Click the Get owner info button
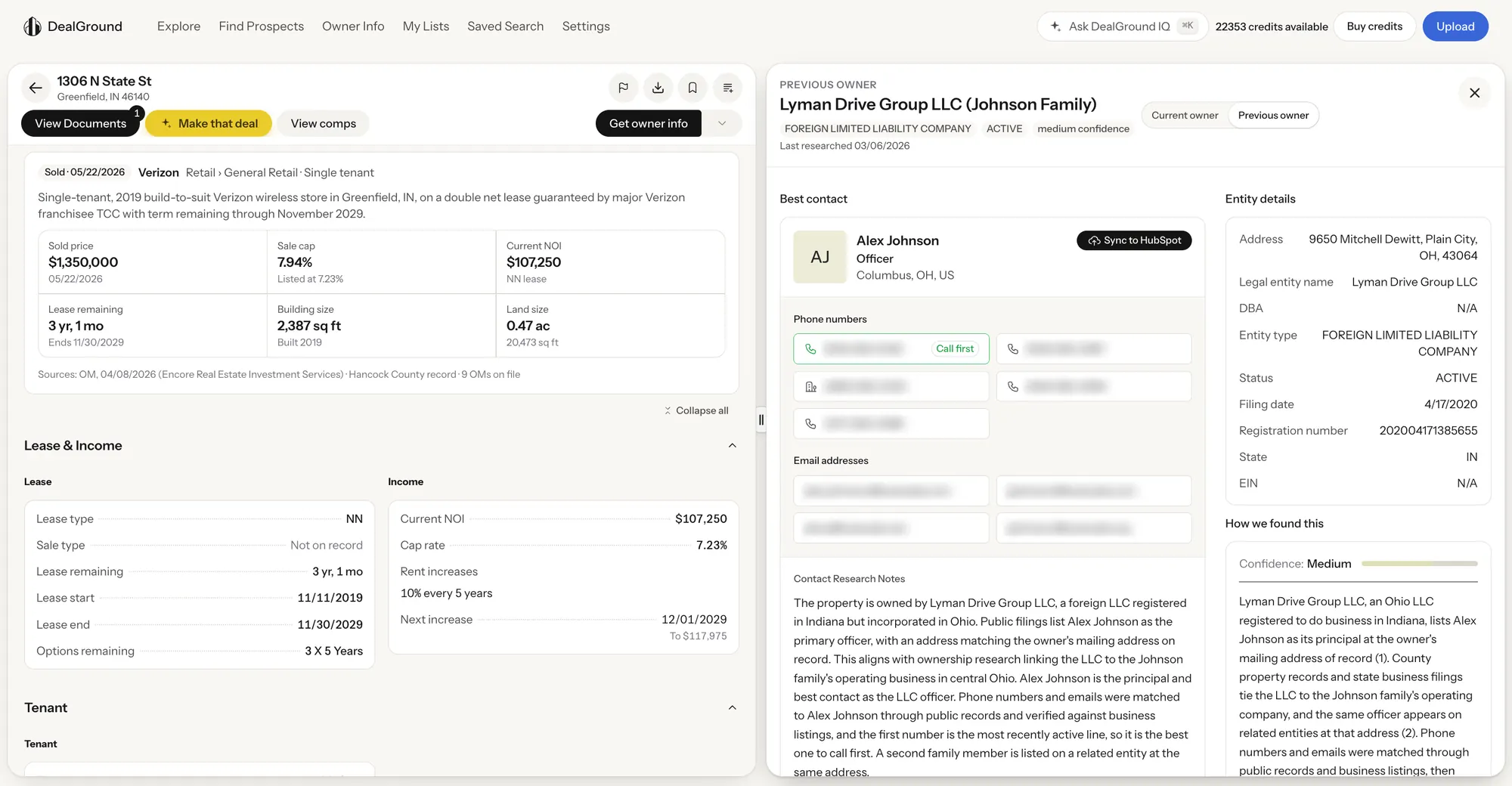Viewport: 1512px width, 786px height. click(x=649, y=123)
